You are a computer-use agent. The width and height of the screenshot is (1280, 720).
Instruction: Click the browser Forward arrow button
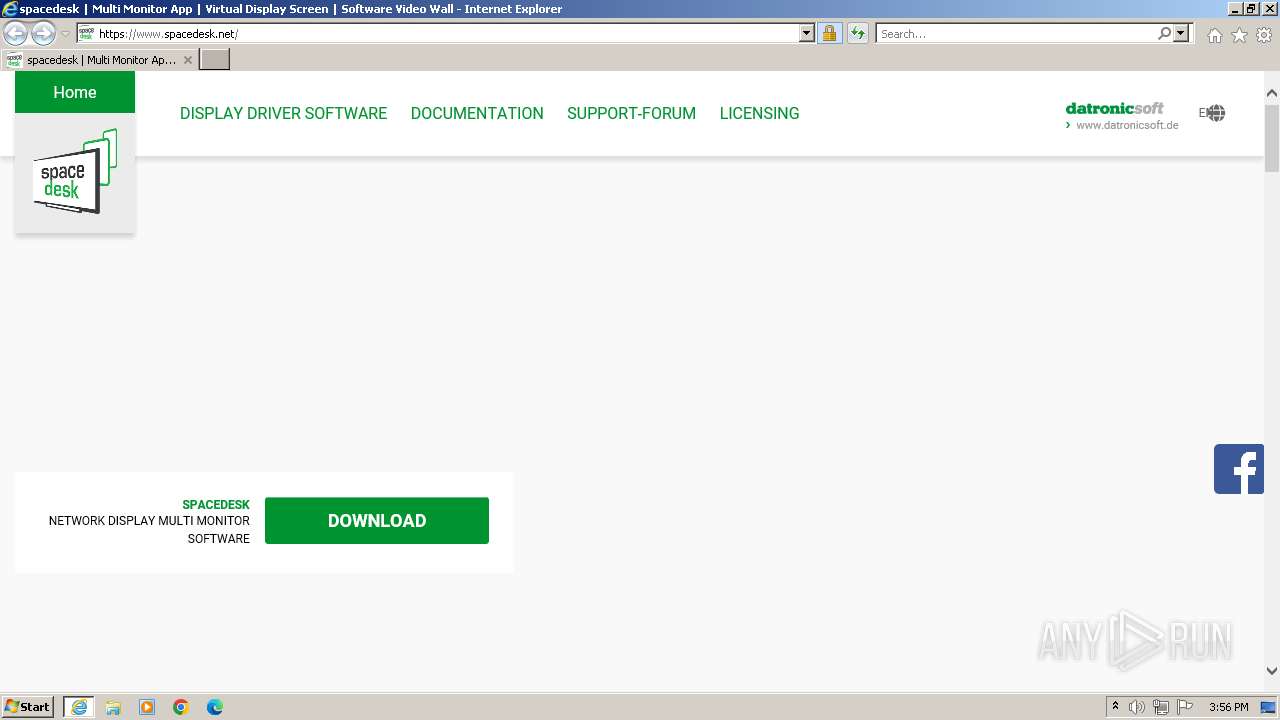43,34
